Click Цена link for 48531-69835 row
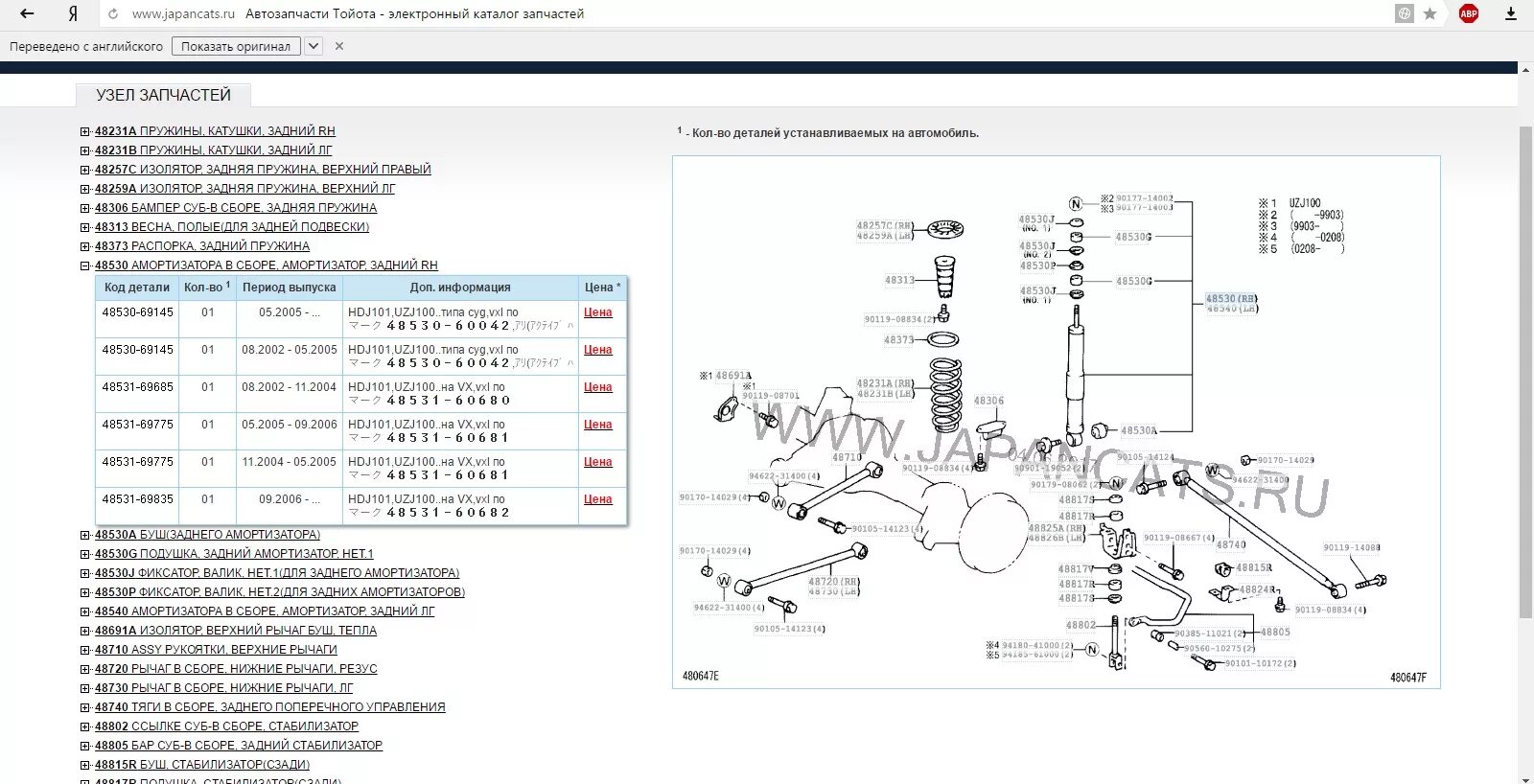1534x784 pixels. (x=597, y=499)
